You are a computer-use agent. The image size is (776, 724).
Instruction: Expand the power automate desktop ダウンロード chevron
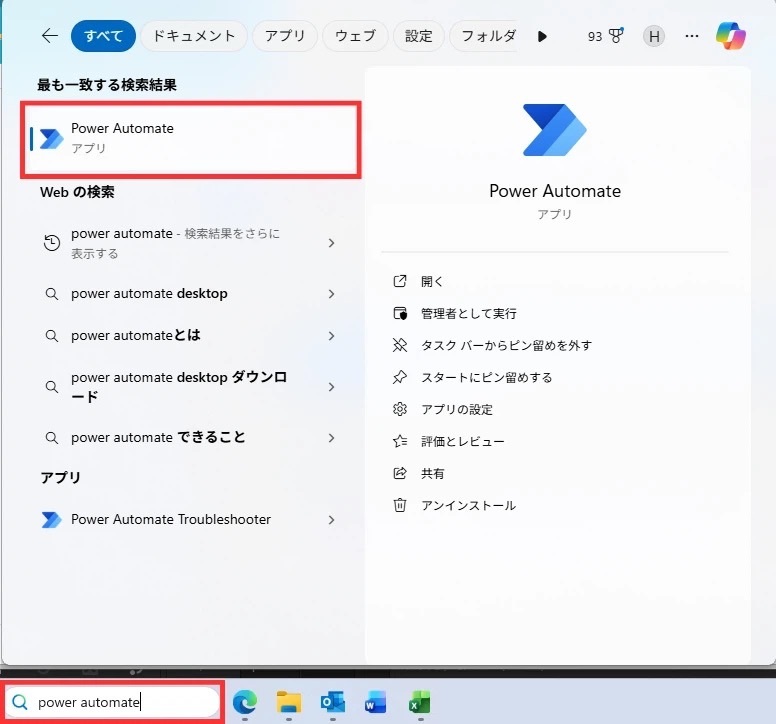331,387
